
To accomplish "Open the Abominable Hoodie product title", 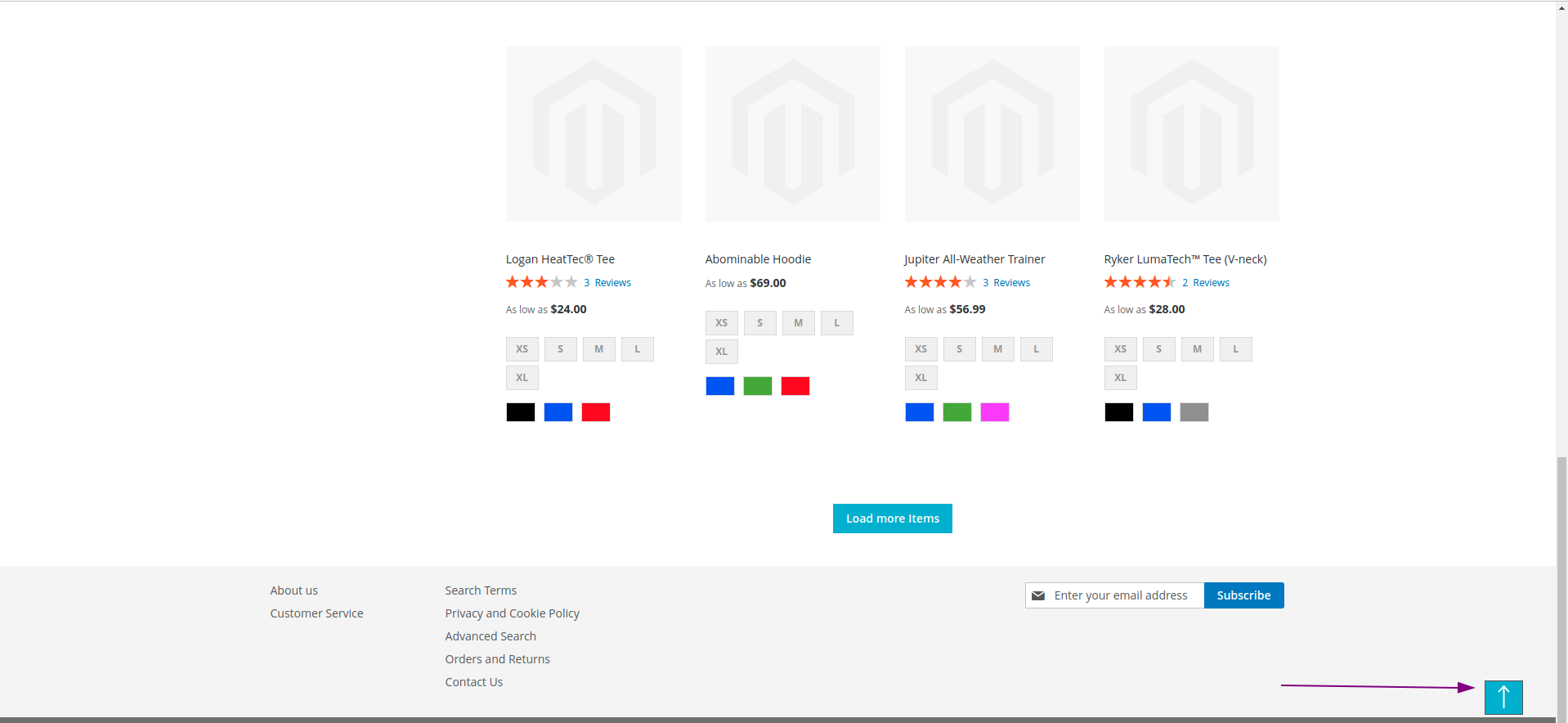I will click(x=758, y=259).
